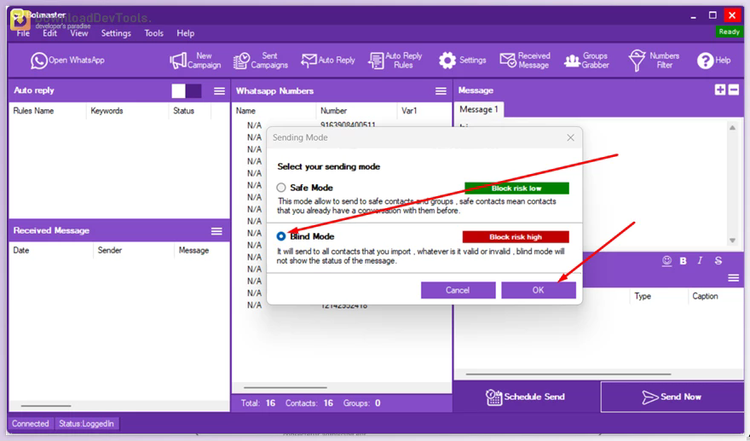Open Received Message toolbar item

525,60
